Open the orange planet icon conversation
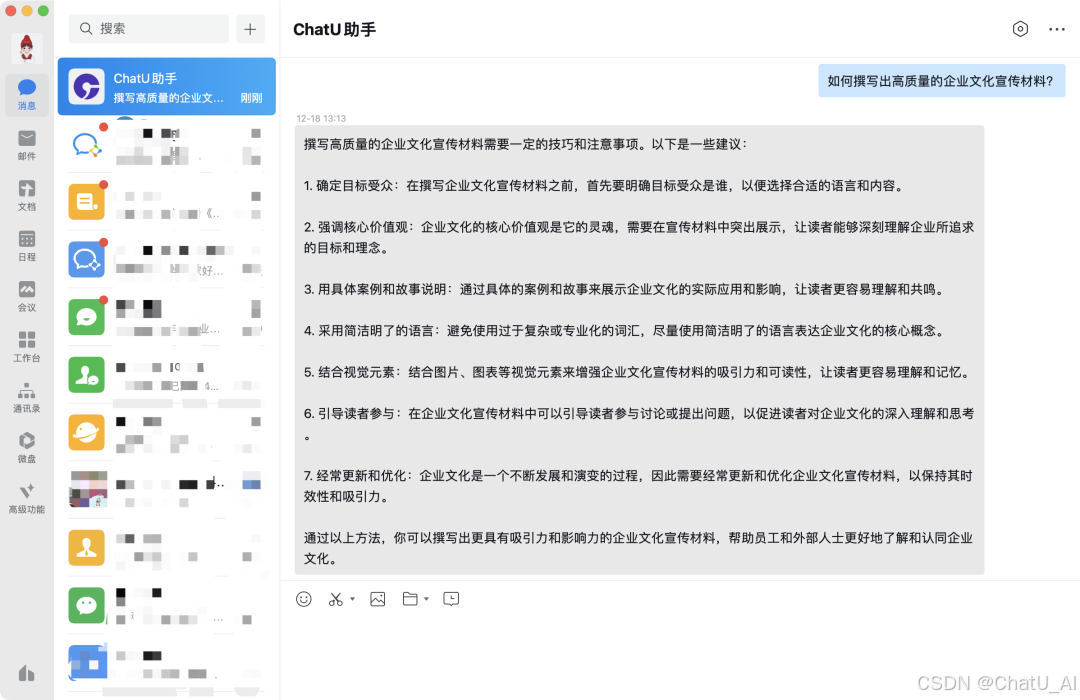 click(167, 432)
